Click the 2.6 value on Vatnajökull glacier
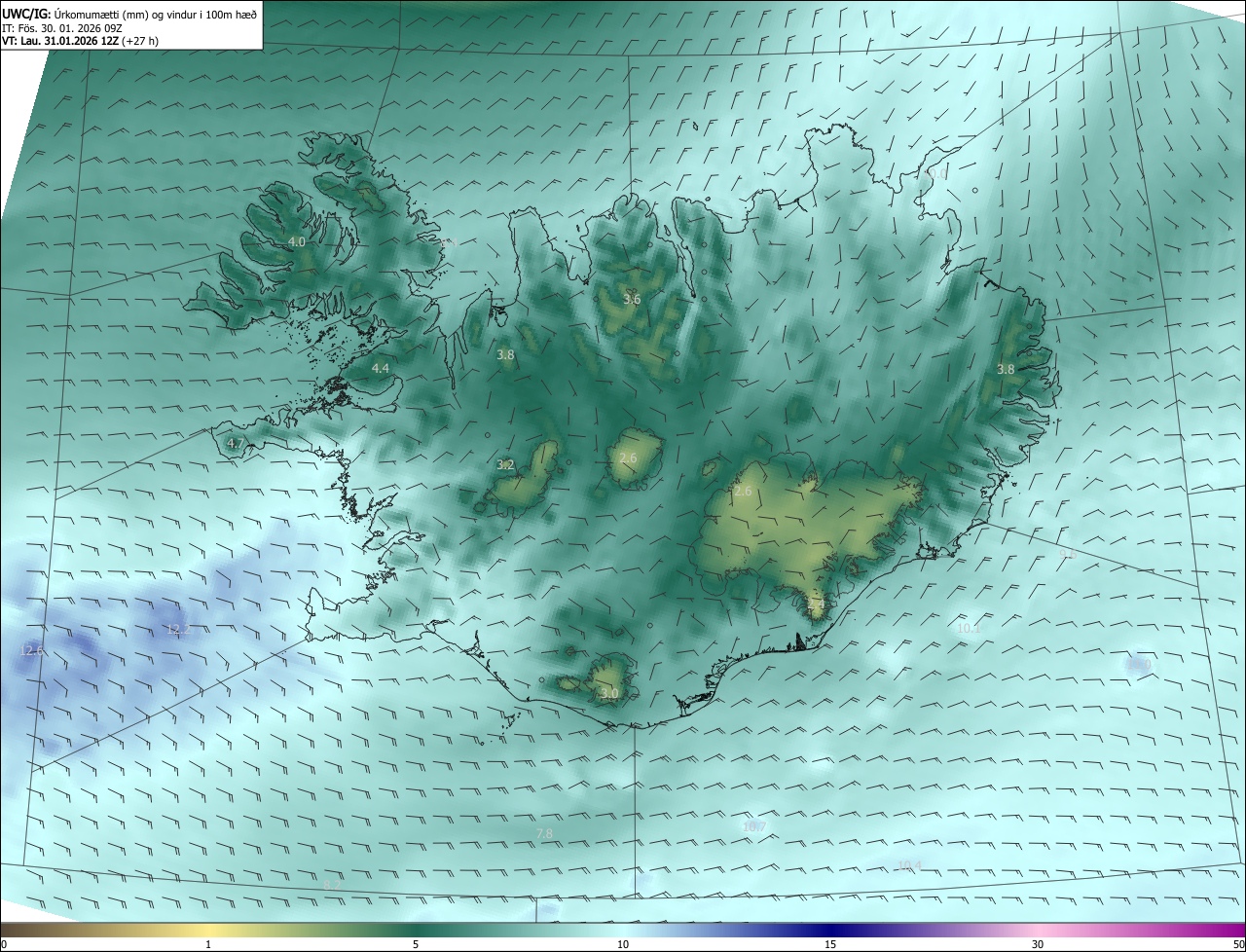Image resolution: width=1246 pixels, height=952 pixels. tap(743, 491)
